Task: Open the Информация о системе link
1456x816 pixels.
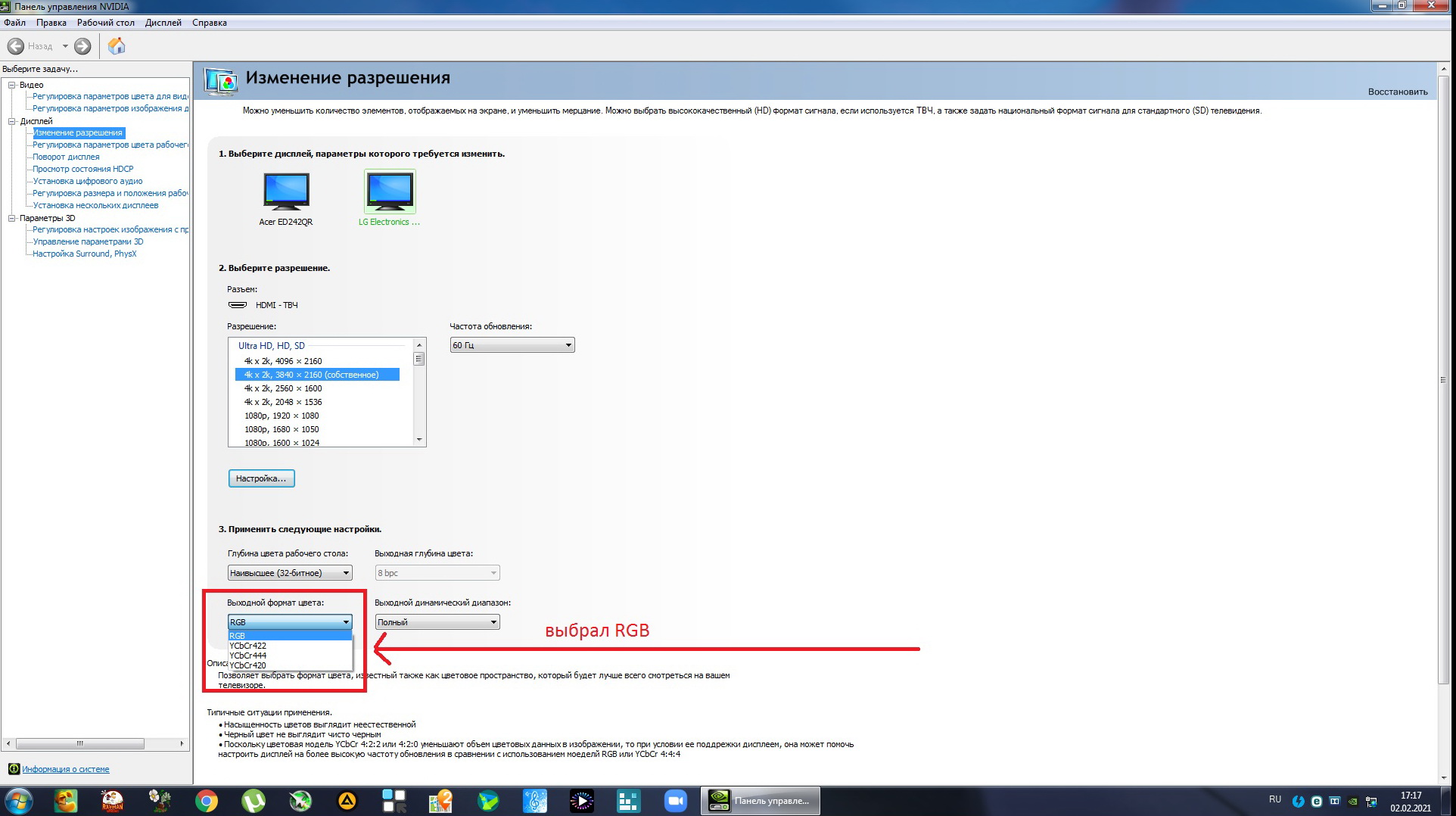Action: pos(65,769)
